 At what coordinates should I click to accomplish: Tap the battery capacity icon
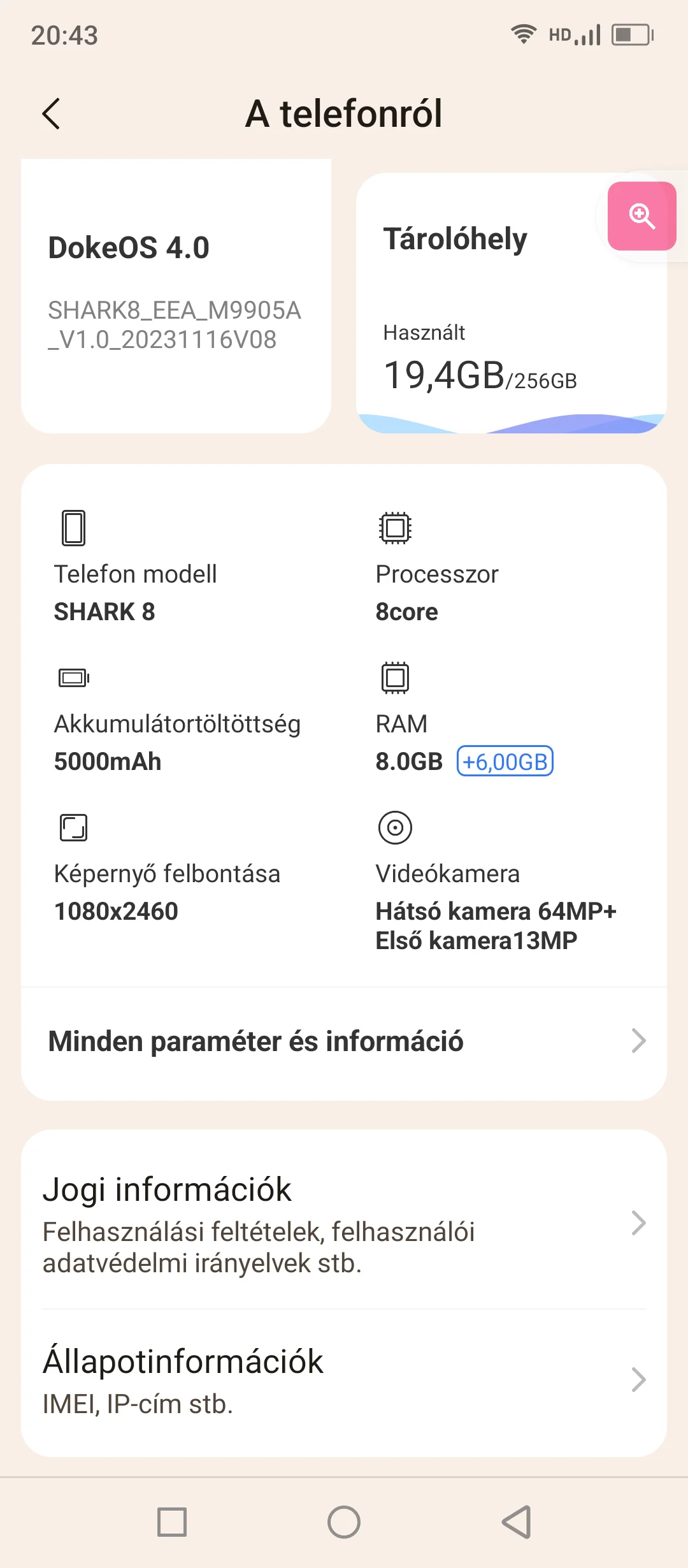(74, 678)
